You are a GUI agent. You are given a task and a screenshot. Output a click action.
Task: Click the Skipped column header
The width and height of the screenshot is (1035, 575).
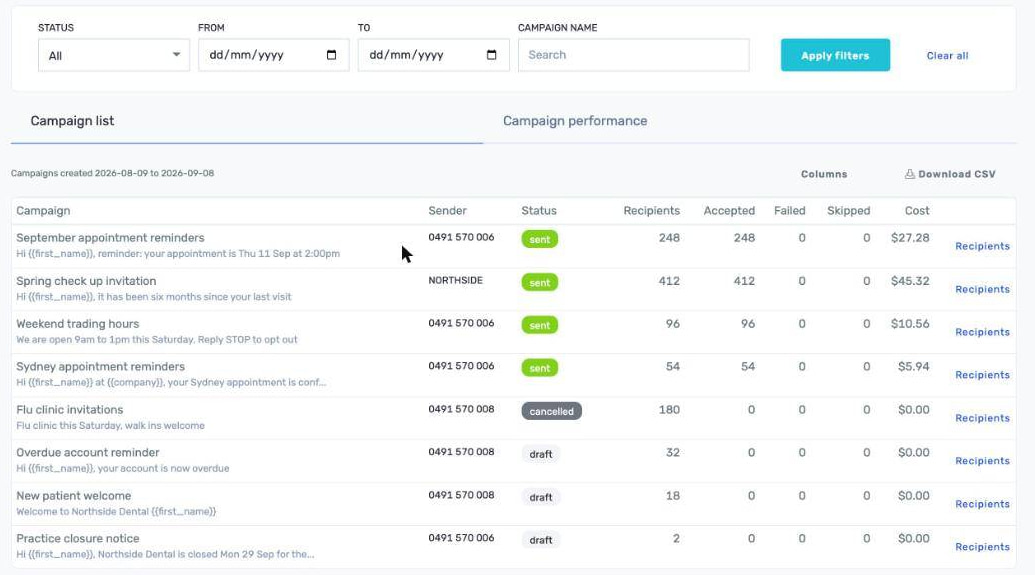tap(849, 211)
